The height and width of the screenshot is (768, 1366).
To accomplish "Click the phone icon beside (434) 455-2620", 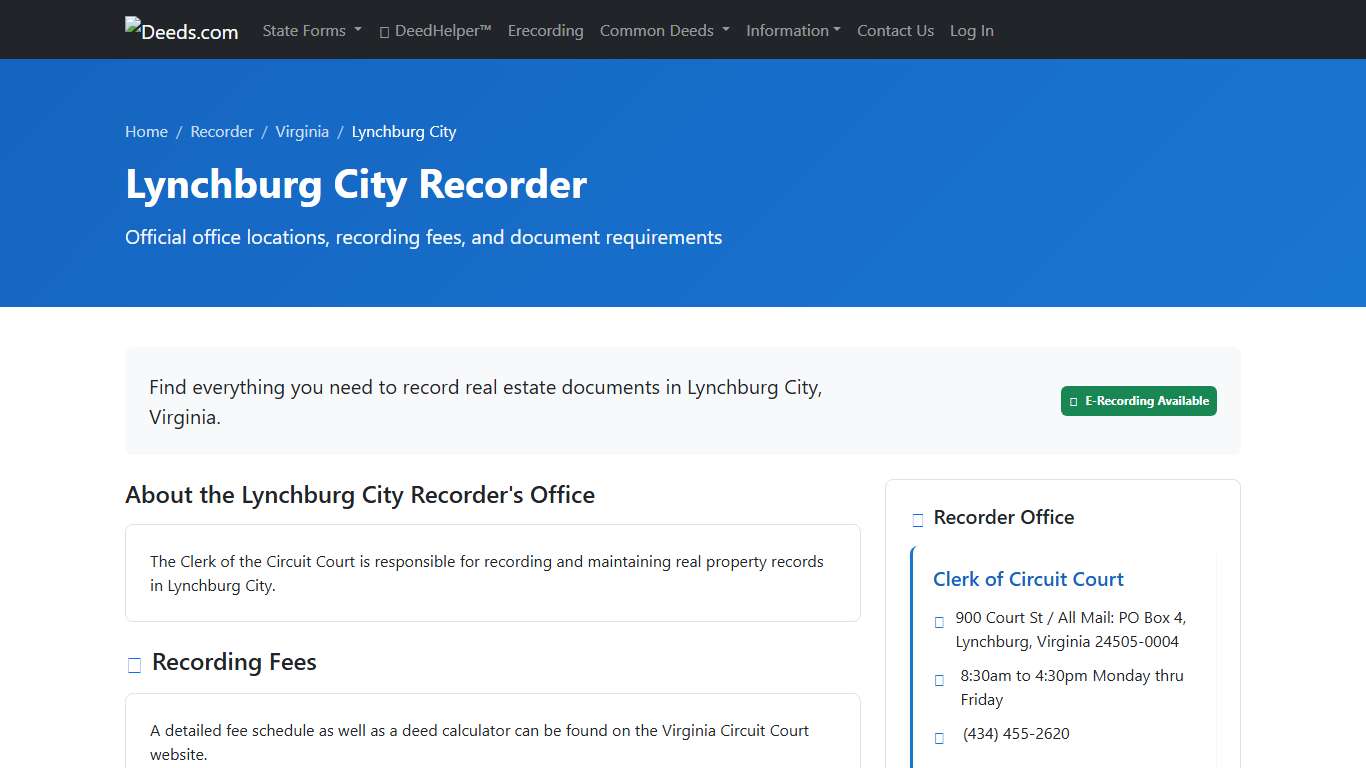I will pyautogui.click(x=938, y=737).
